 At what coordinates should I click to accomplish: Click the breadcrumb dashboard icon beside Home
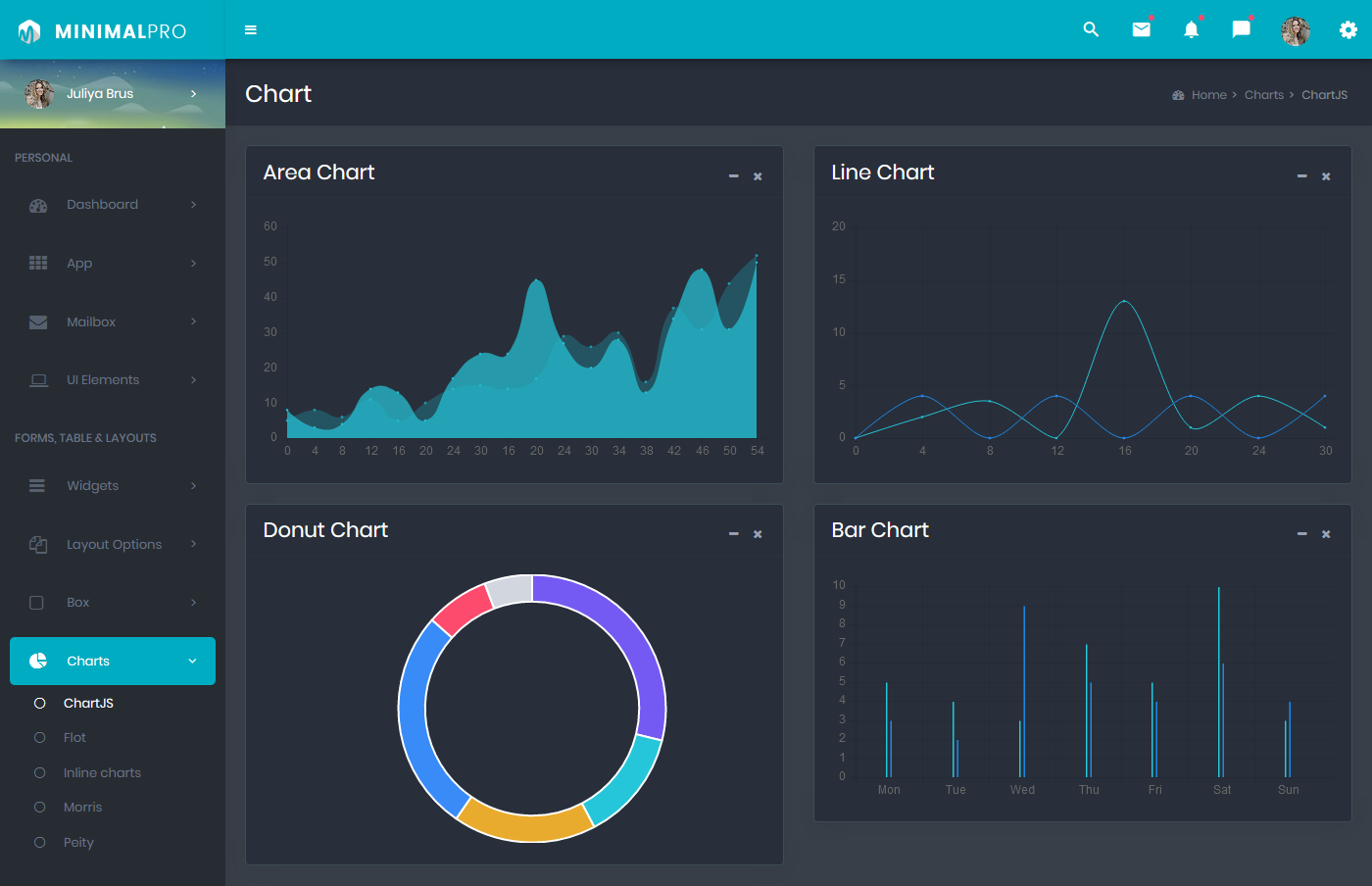pos(1178,95)
